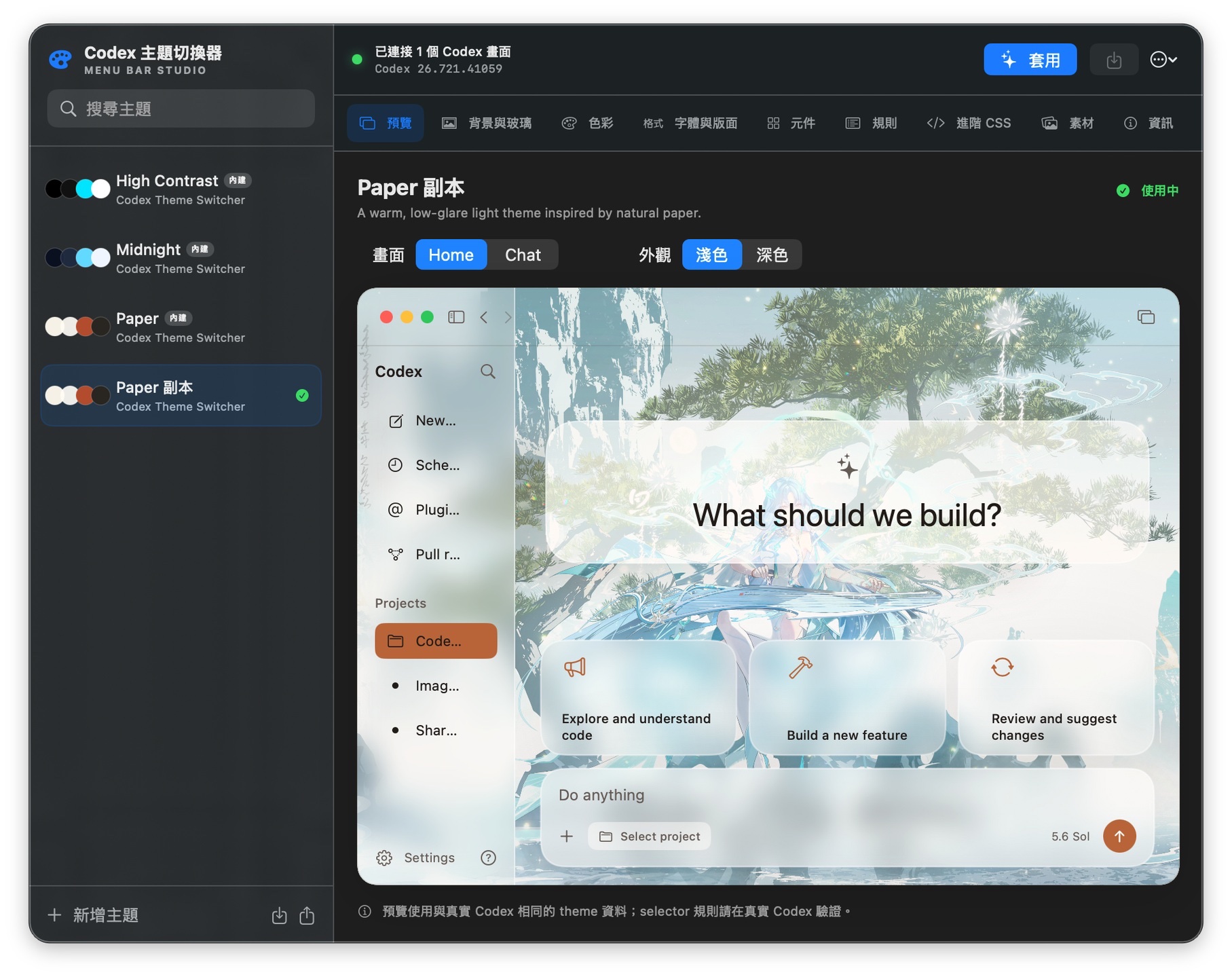Click the Build a new feature card

coord(847,697)
